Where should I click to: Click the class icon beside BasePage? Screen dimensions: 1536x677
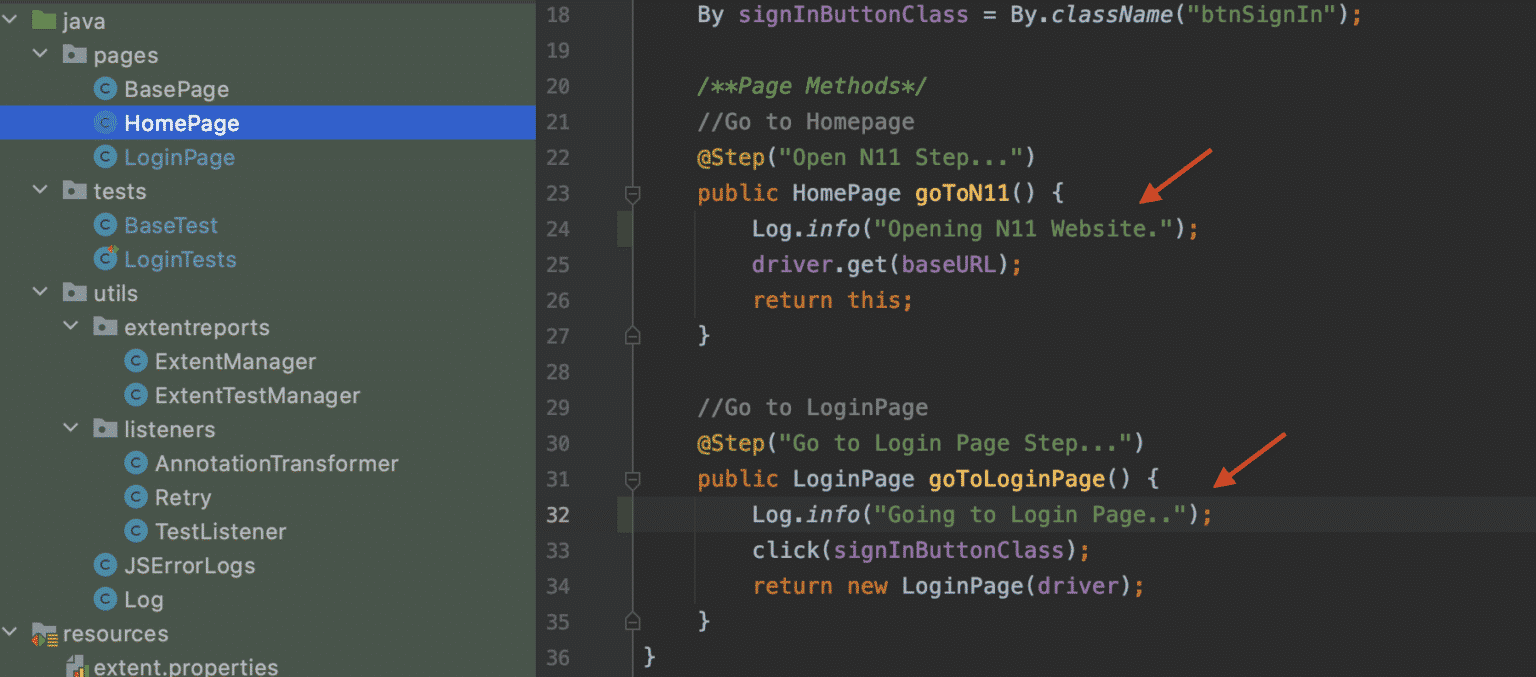click(105, 89)
